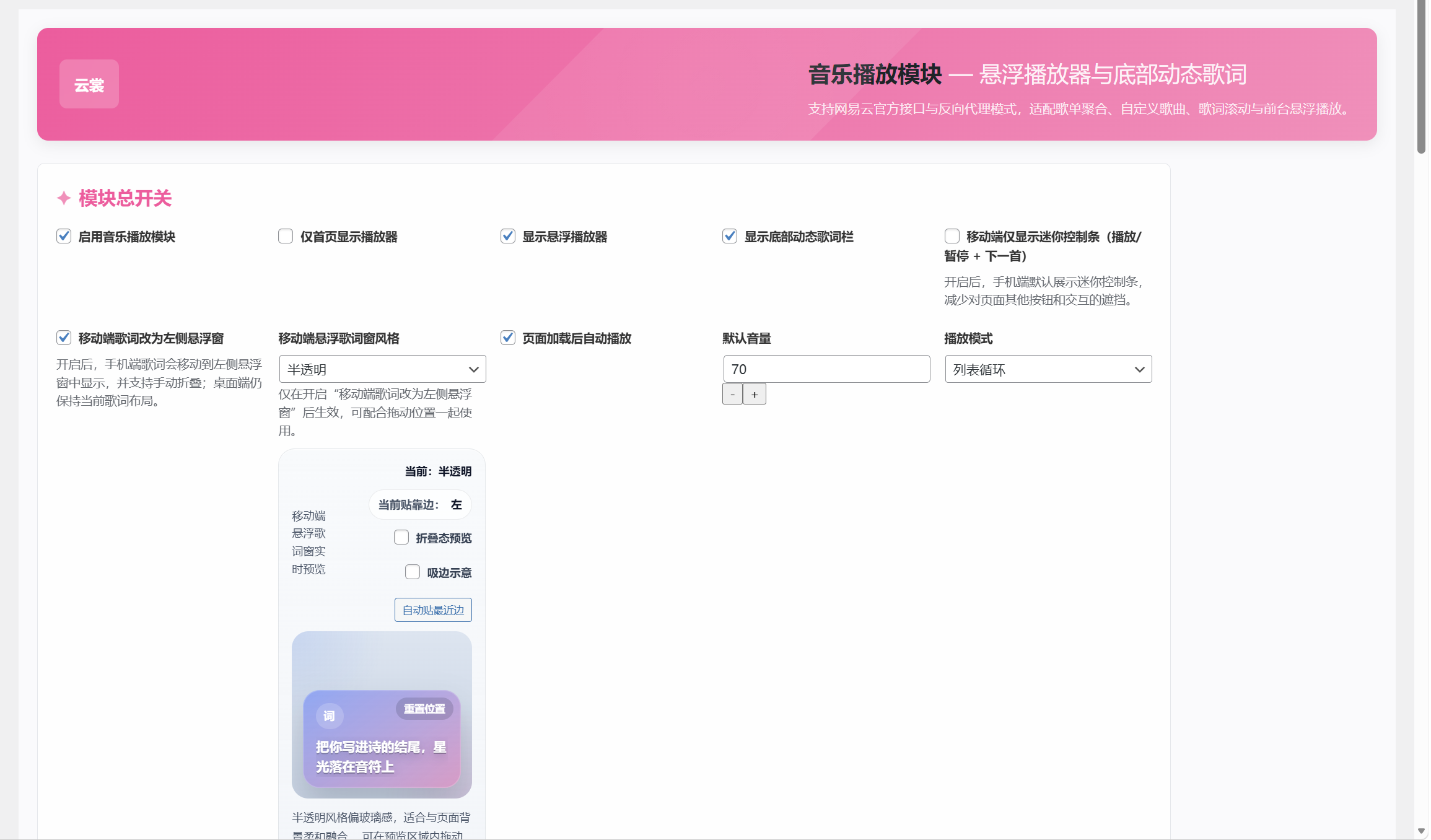Screen dimensions: 1431x840
Task: Click the 移动端悬浮歌词窗风格 label
Action: pos(339,338)
